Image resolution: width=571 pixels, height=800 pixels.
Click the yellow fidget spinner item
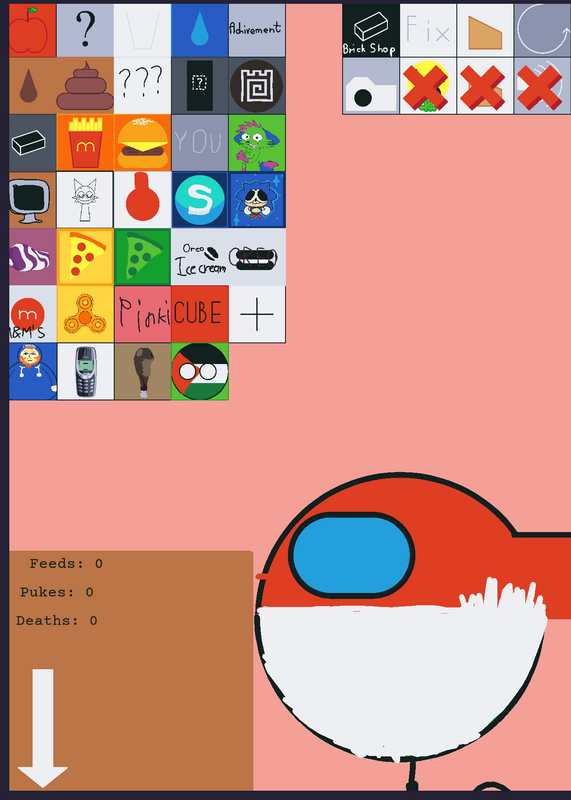tap(85, 314)
